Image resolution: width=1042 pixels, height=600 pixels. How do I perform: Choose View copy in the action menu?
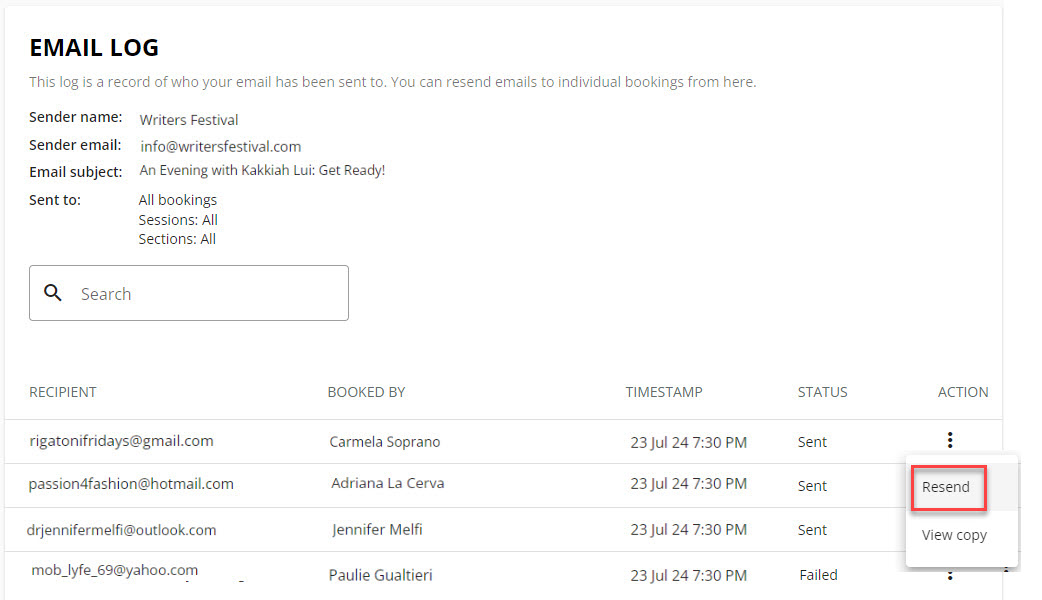coord(954,535)
